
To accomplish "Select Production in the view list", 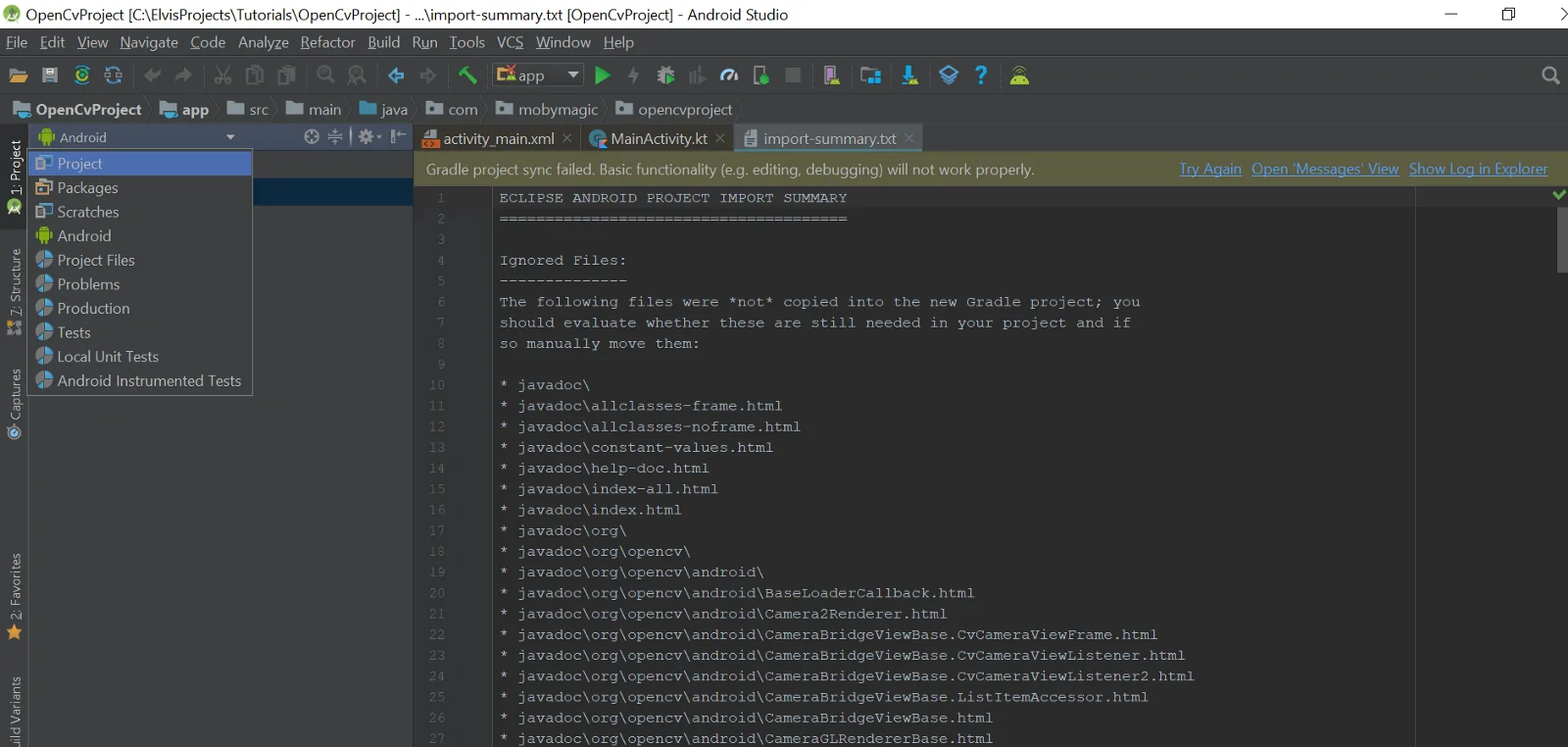I will coord(140,308).
